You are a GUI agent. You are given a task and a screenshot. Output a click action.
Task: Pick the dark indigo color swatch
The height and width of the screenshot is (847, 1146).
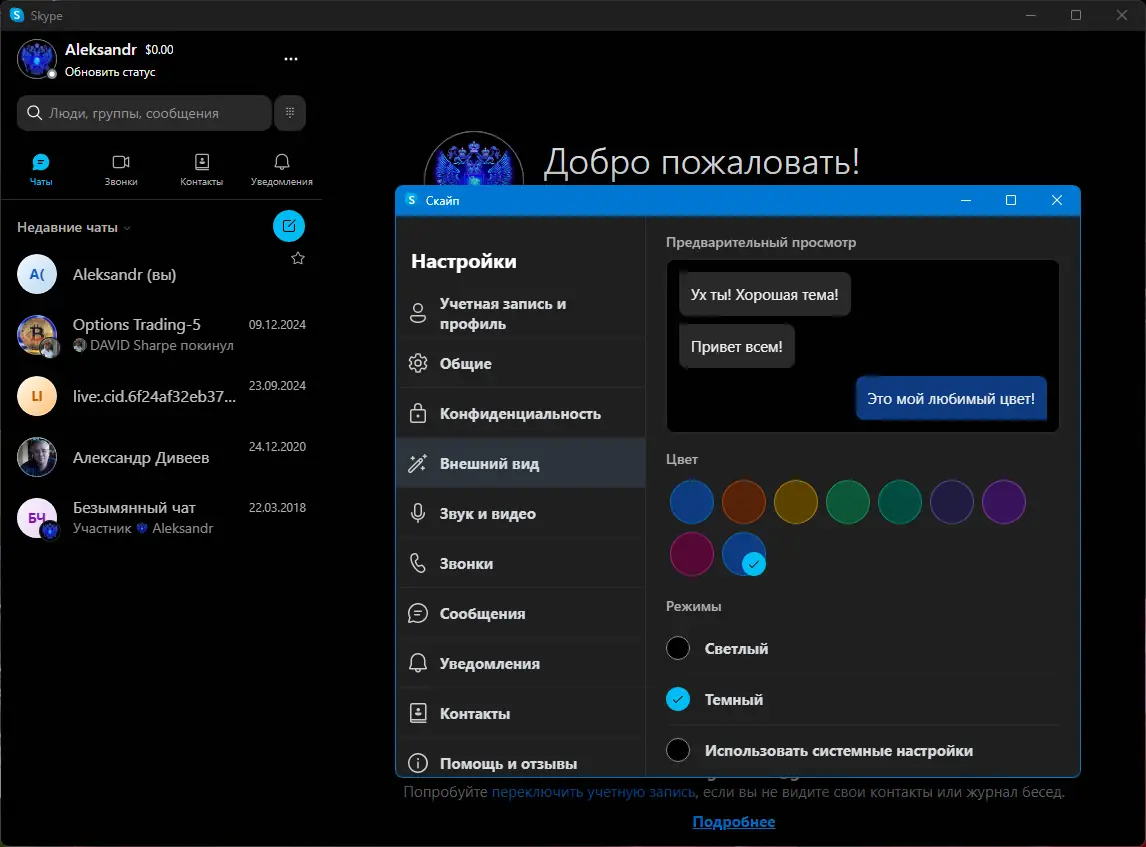click(952, 502)
